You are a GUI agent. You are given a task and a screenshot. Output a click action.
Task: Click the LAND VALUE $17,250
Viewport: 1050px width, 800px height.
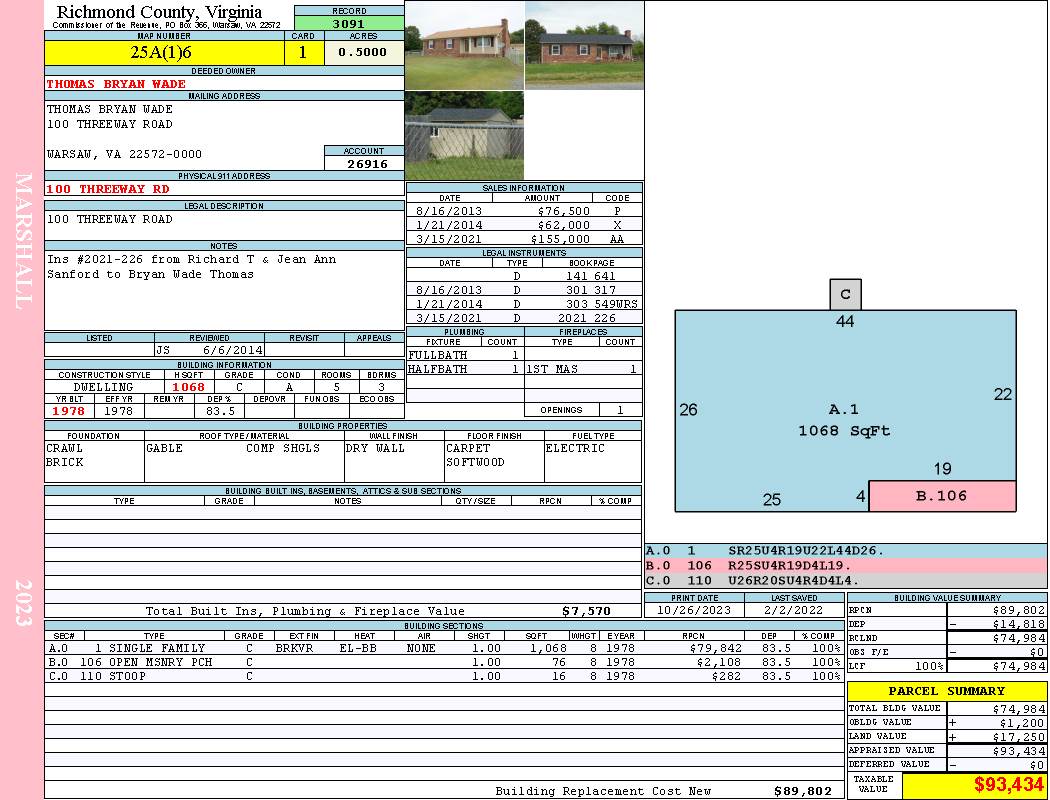pos(1019,736)
